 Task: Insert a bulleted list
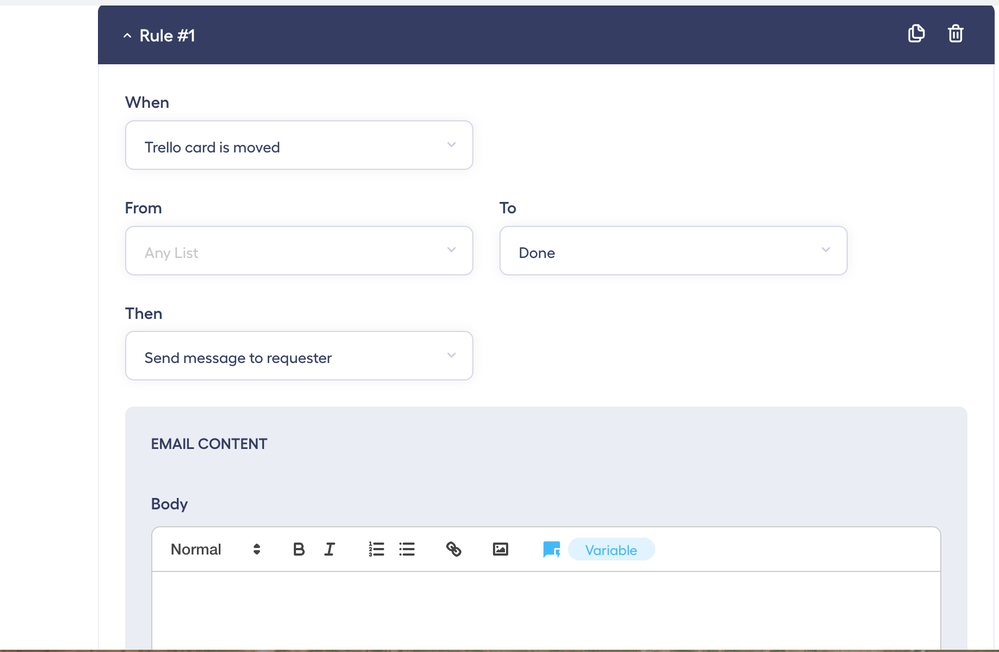point(406,549)
